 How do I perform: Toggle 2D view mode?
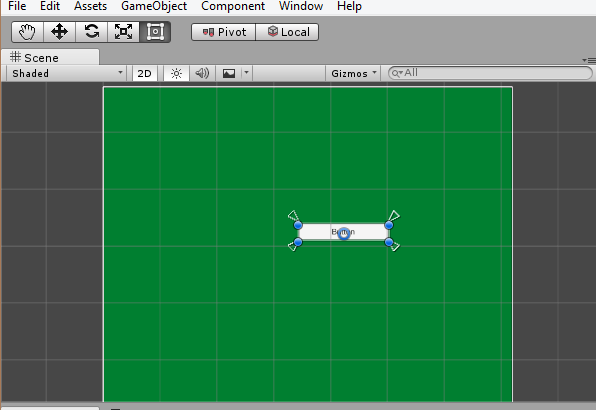coord(144,73)
